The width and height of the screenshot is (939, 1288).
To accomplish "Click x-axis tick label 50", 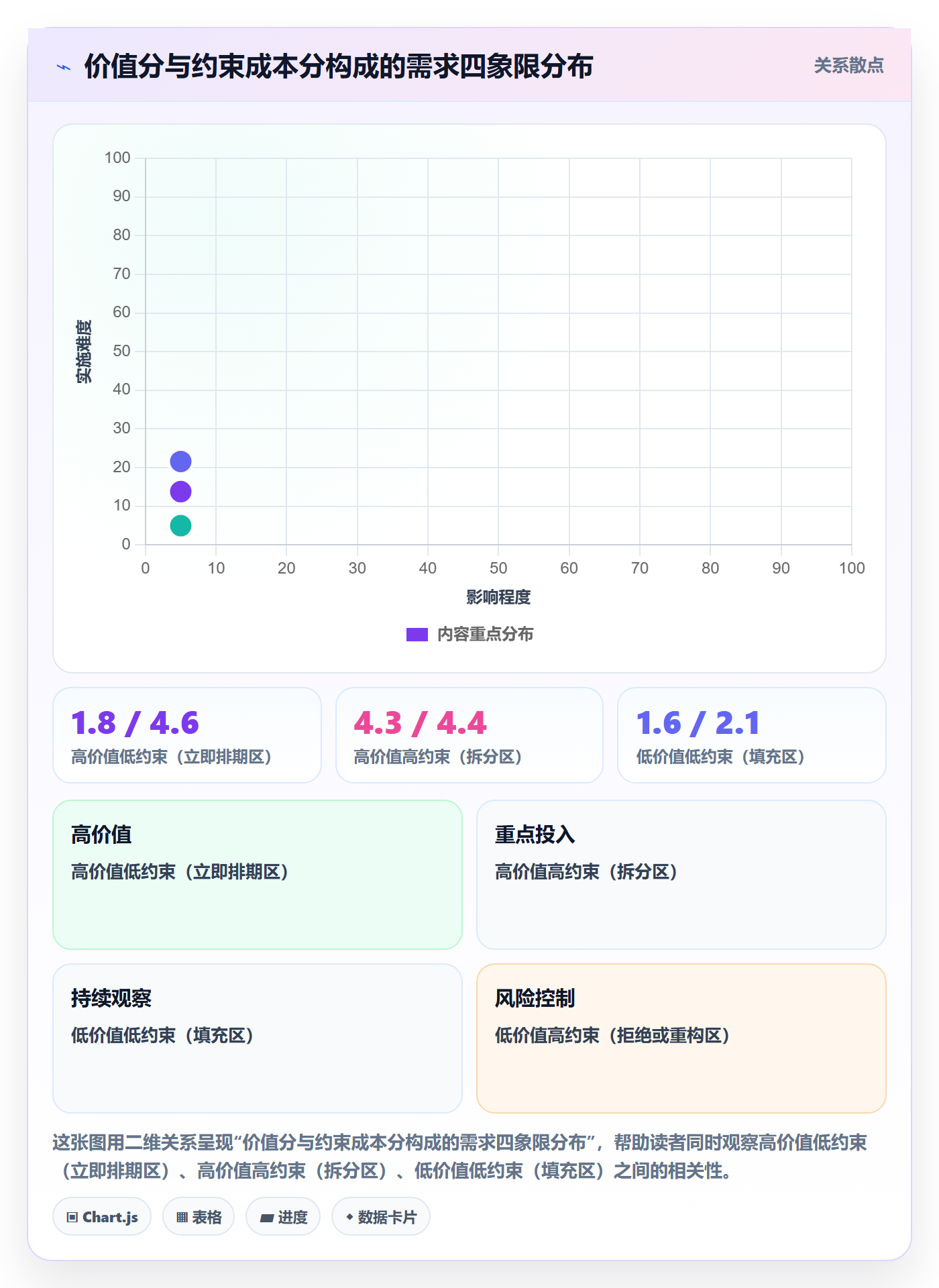I will pyautogui.click(x=498, y=568).
